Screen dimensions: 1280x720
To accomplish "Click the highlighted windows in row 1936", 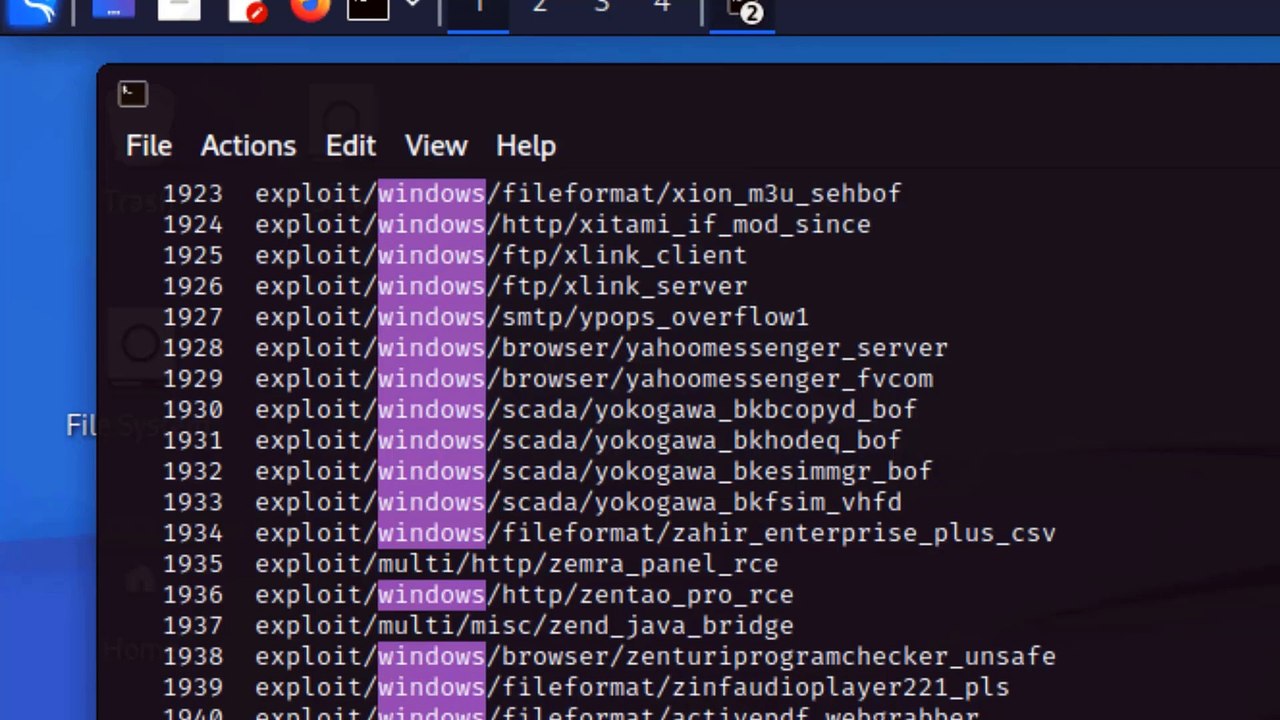I will (x=431, y=595).
